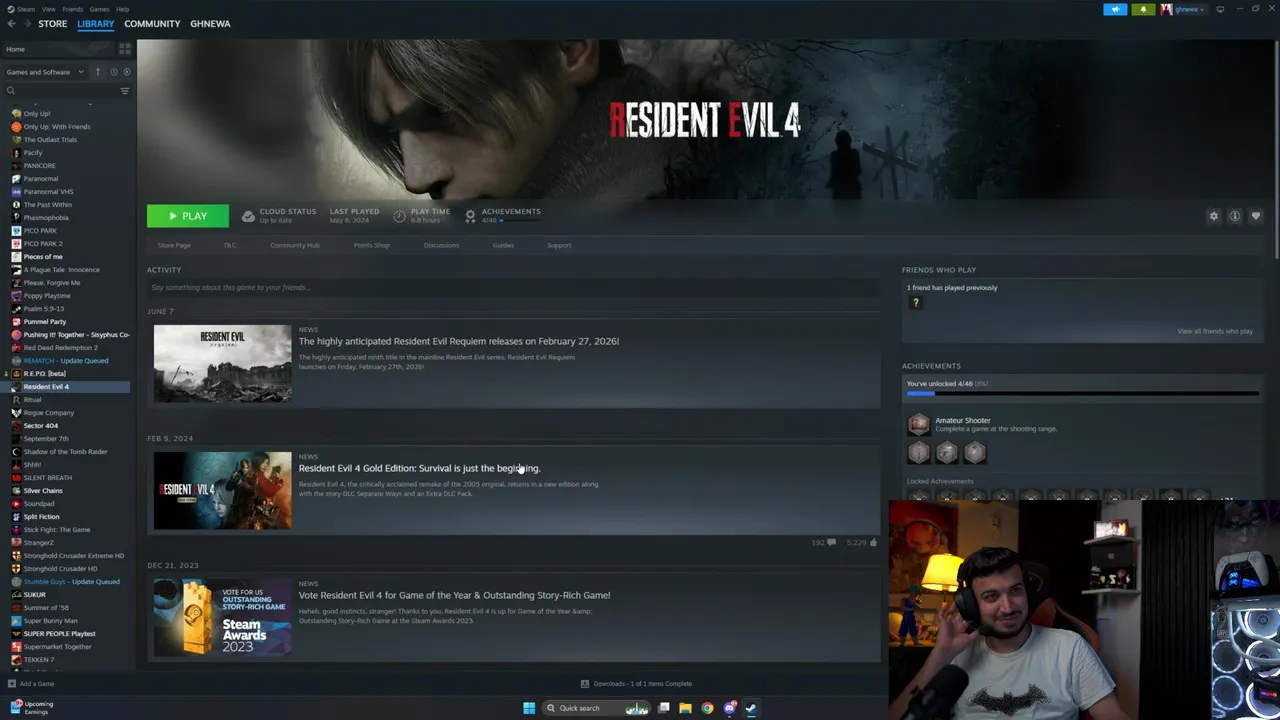
Task: Switch to the STORE tab
Action: tap(52, 23)
